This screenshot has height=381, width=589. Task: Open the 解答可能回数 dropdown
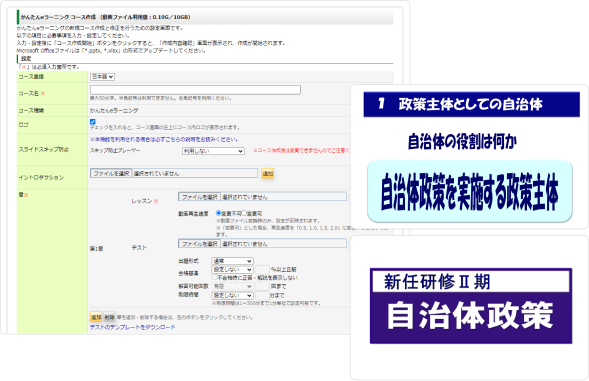point(233,286)
